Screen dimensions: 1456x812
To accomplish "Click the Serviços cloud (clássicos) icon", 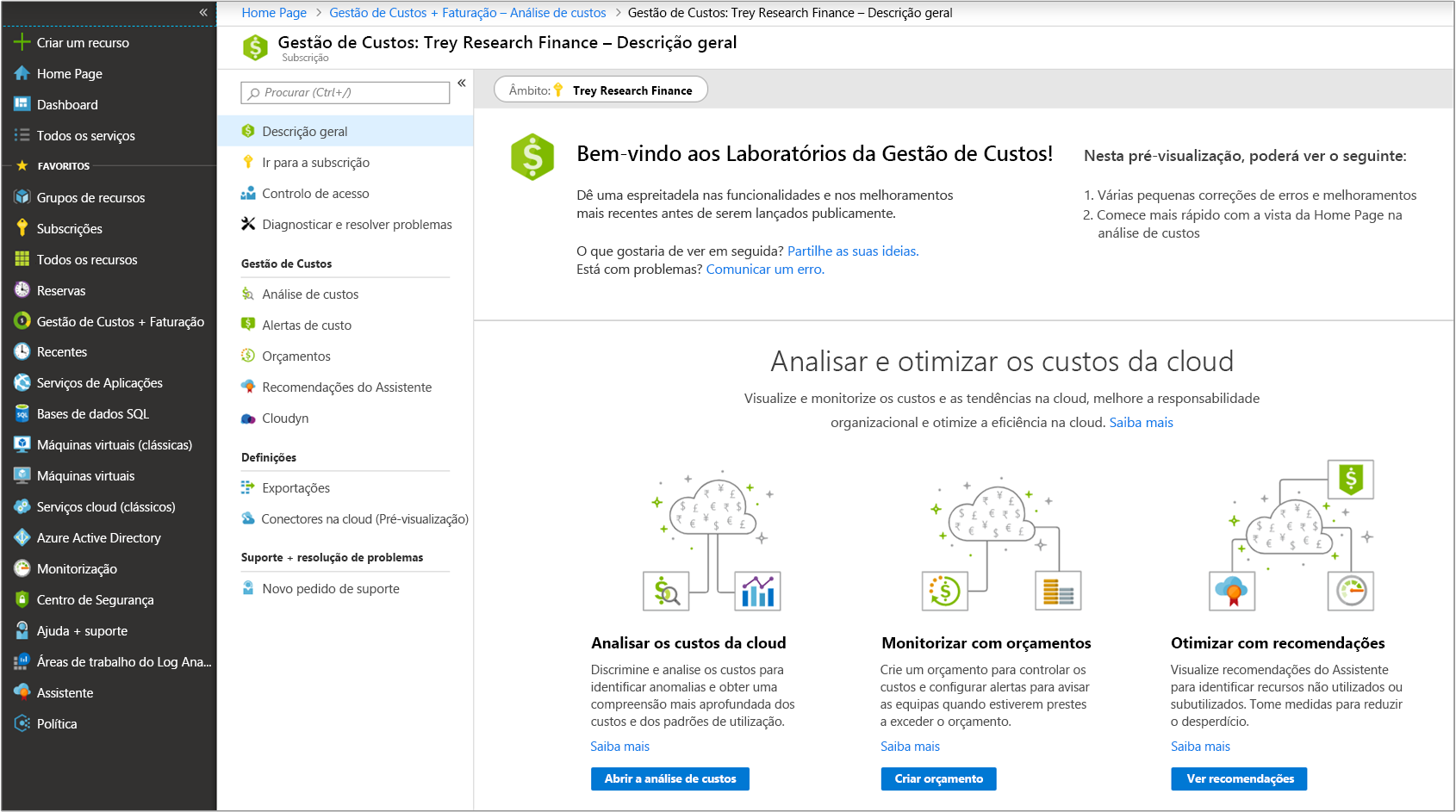I will (x=22, y=506).
